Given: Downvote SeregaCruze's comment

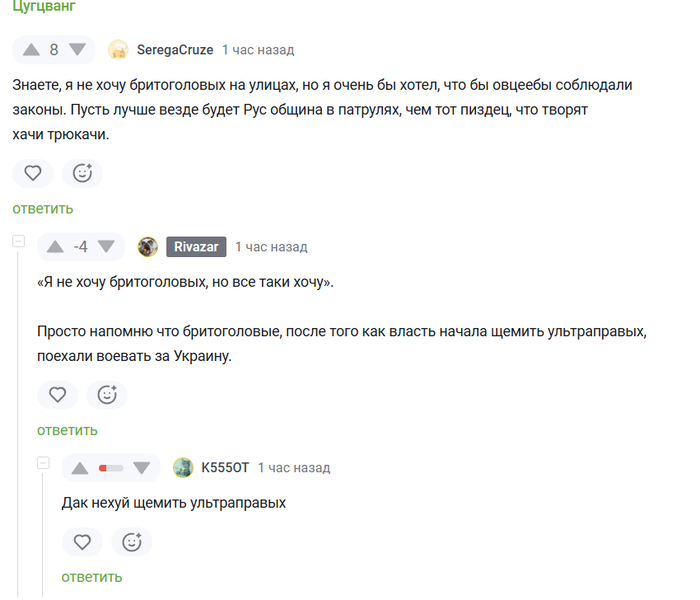Looking at the screenshot, I should (77, 50).
